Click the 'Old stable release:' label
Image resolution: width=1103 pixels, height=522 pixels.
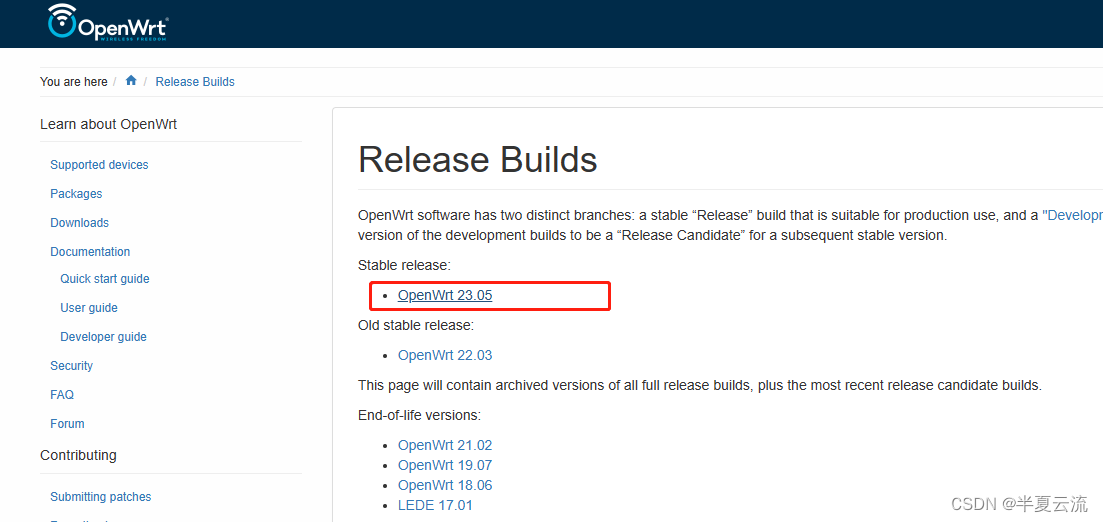coord(416,325)
